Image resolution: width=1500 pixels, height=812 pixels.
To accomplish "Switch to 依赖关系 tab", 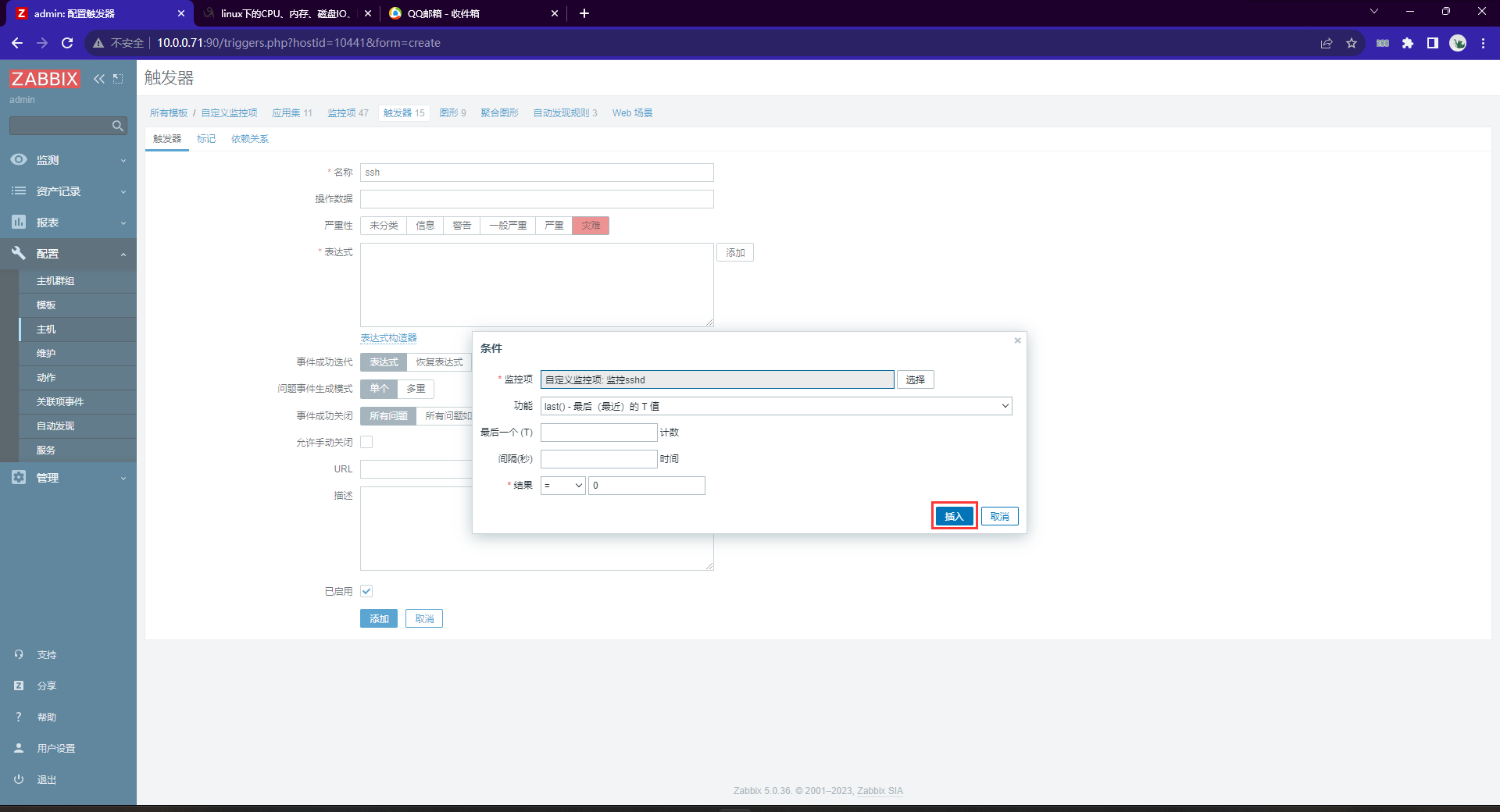I will [249, 139].
